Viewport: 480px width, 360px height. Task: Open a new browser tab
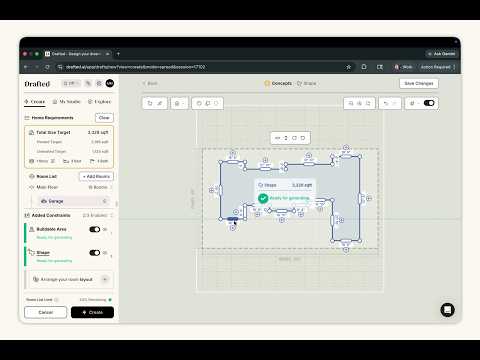pos(118,54)
